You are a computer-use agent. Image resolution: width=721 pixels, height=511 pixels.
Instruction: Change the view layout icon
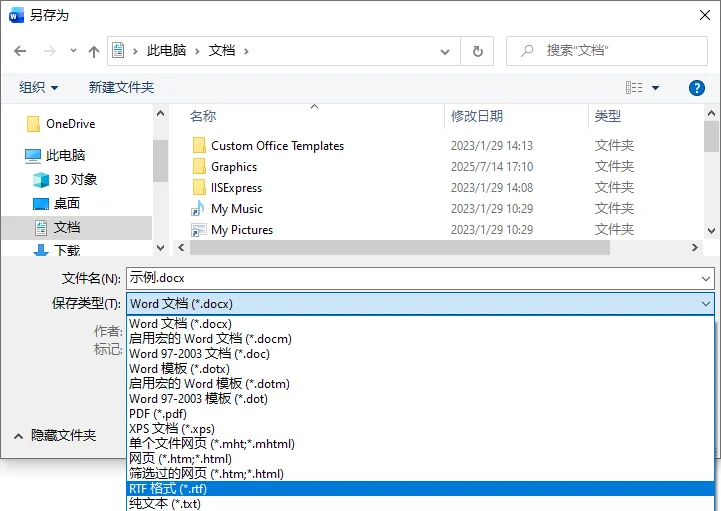click(634, 87)
